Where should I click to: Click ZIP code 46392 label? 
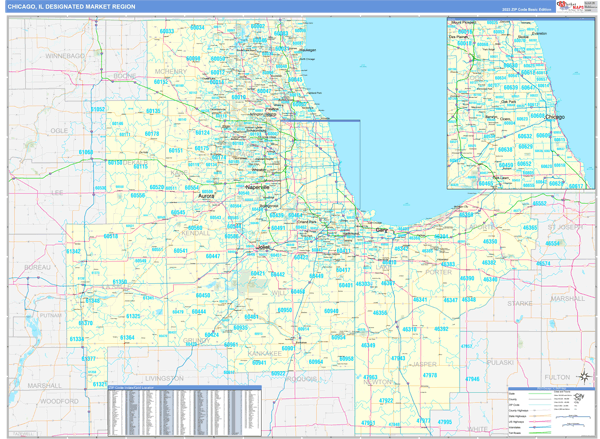tap(441, 329)
